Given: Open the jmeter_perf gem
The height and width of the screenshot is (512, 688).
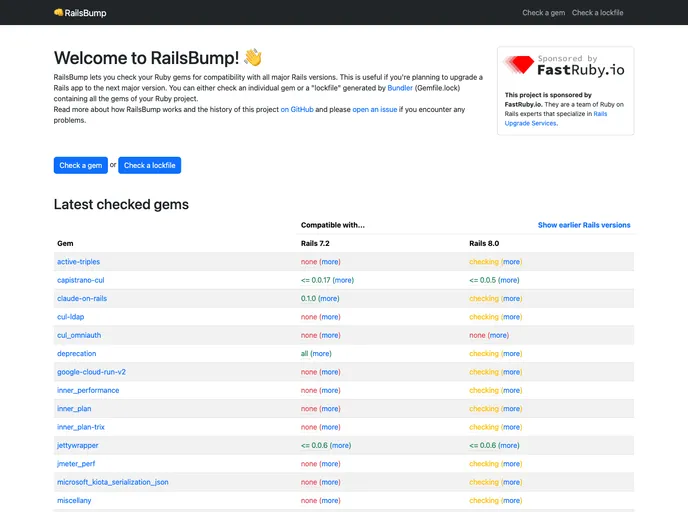Looking at the screenshot, I should tap(76, 464).
